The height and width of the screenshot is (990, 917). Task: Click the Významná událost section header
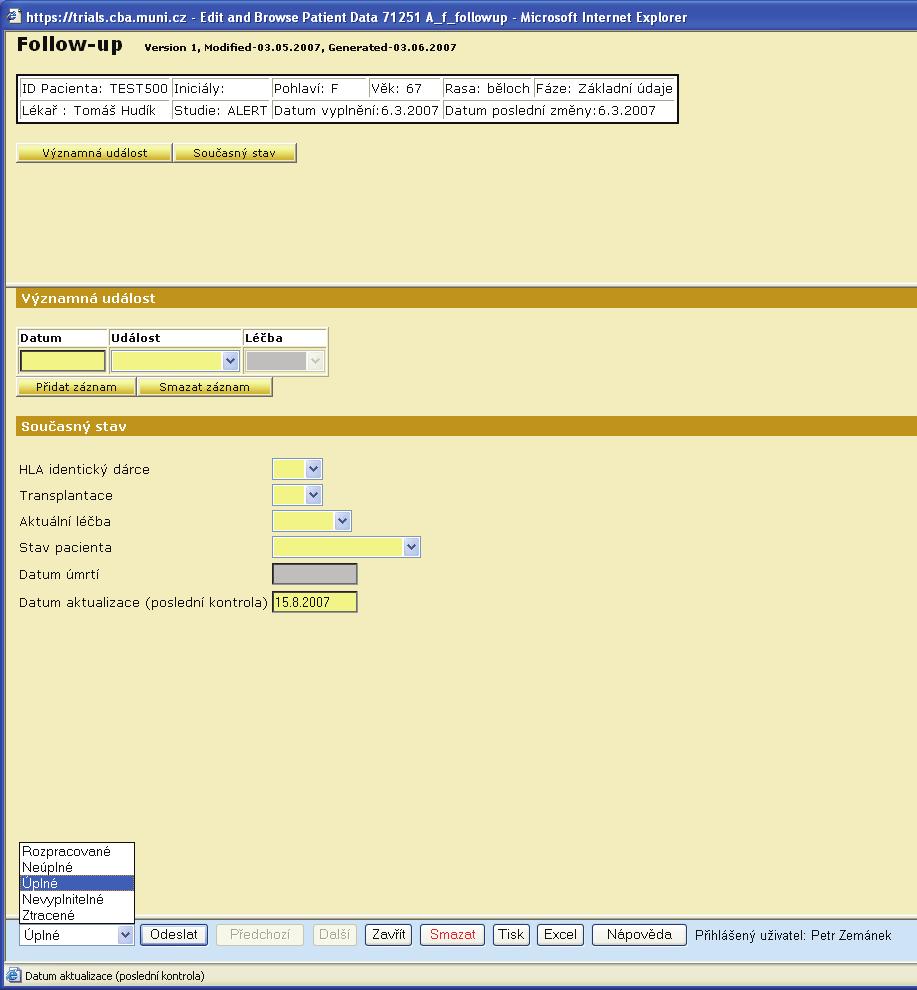466,299
